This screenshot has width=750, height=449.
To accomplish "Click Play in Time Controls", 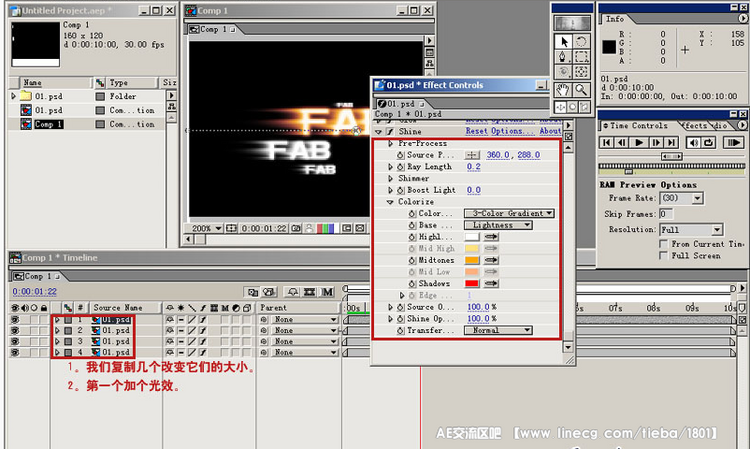I will coord(639,142).
